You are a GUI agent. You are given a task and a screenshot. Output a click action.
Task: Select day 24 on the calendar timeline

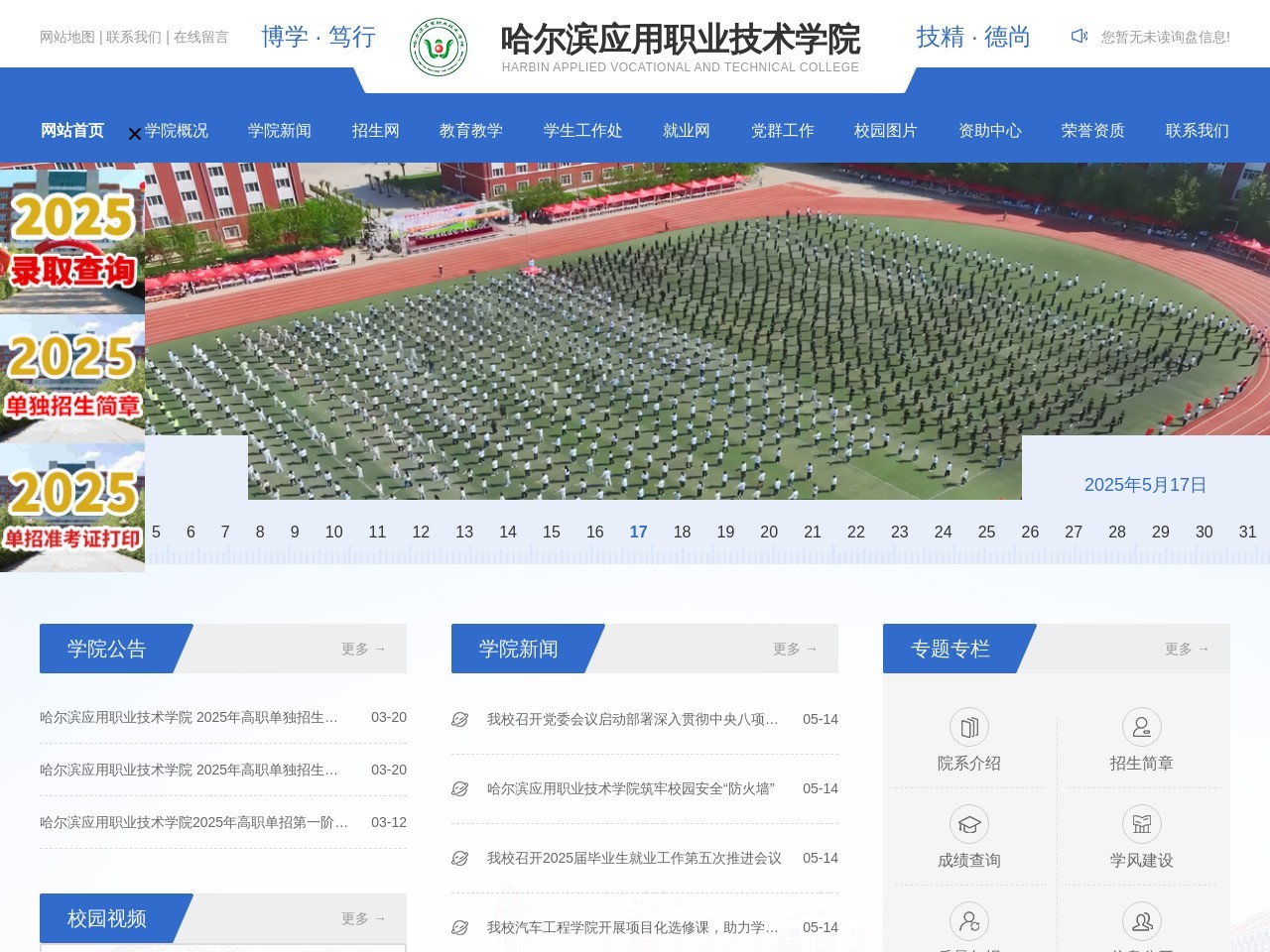coord(943,532)
